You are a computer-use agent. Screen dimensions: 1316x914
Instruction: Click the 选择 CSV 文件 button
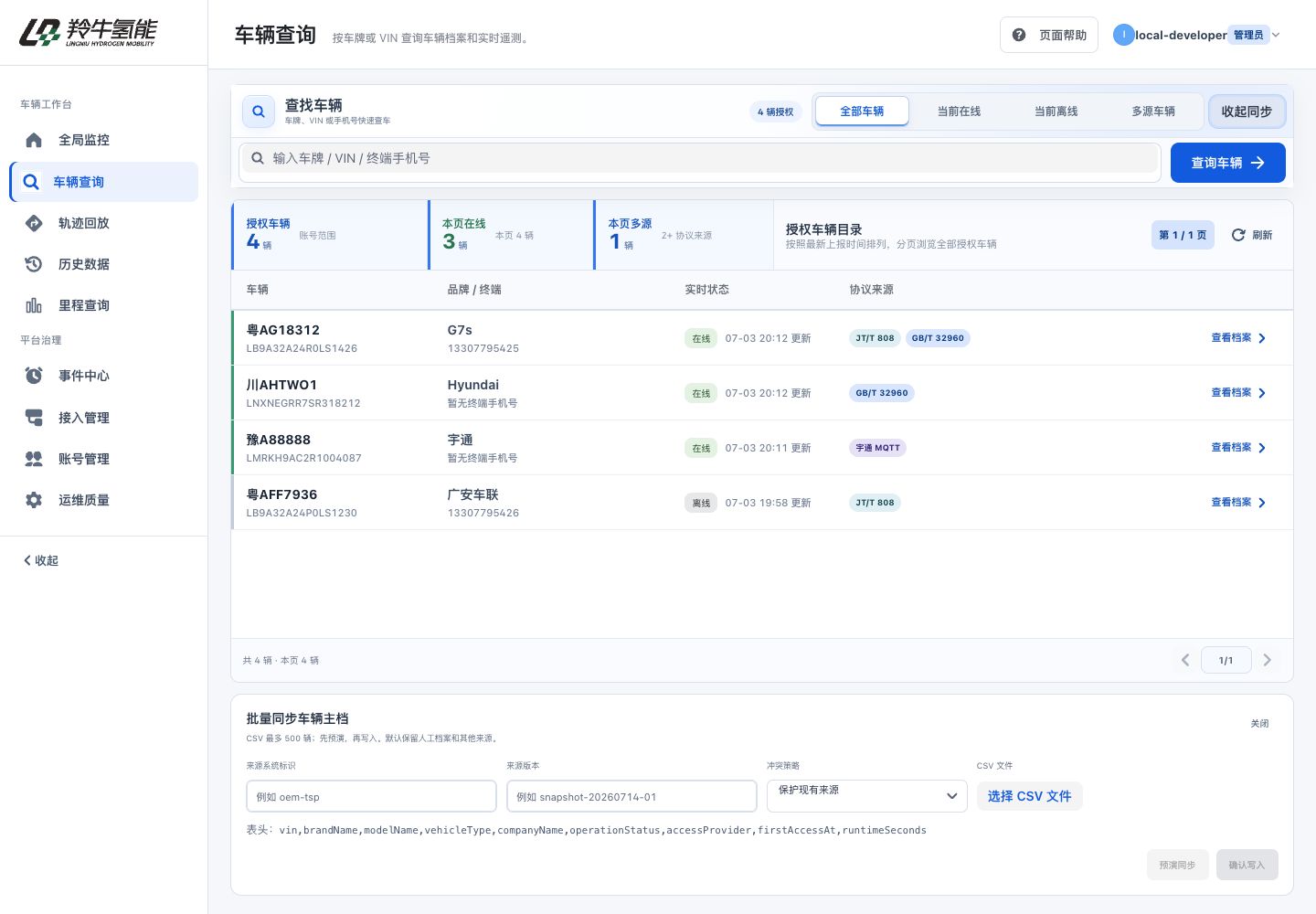point(1029,796)
